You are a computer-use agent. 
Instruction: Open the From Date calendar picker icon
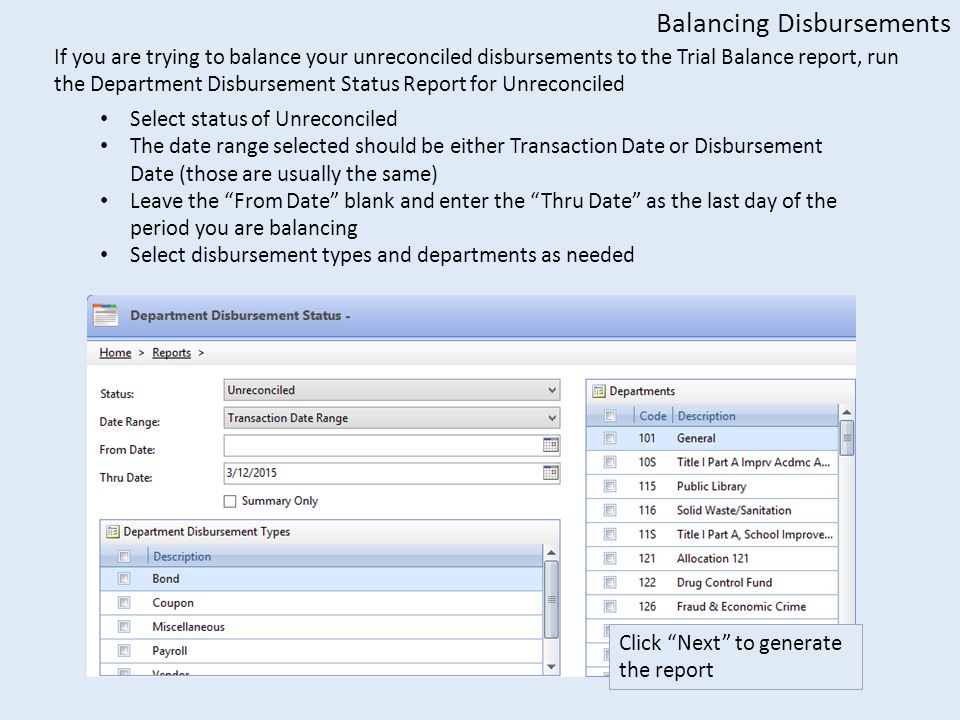(550, 445)
